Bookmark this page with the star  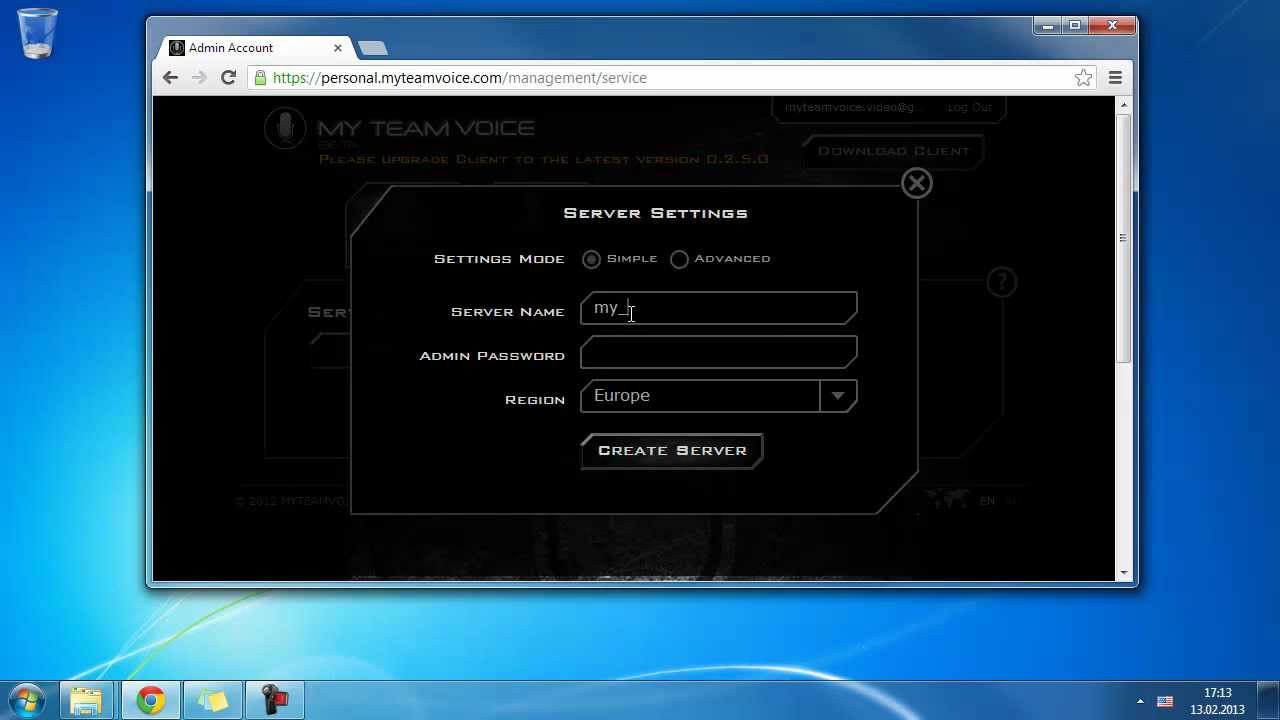[1083, 78]
